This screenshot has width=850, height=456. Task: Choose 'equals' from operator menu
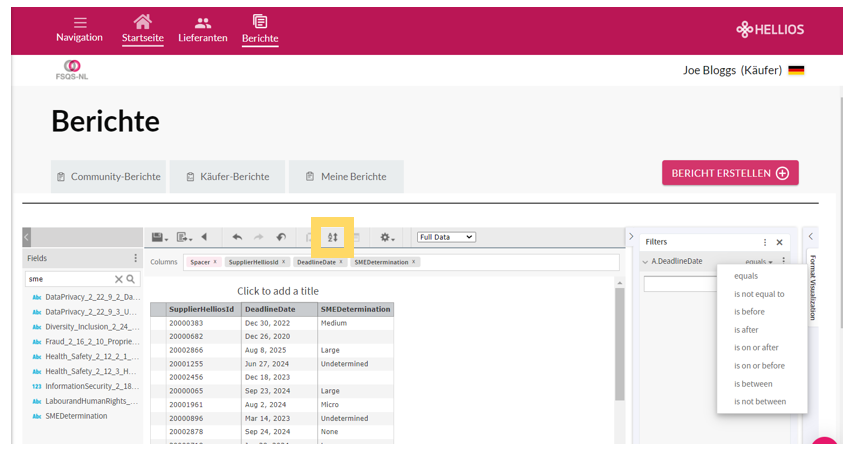point(746,276)
